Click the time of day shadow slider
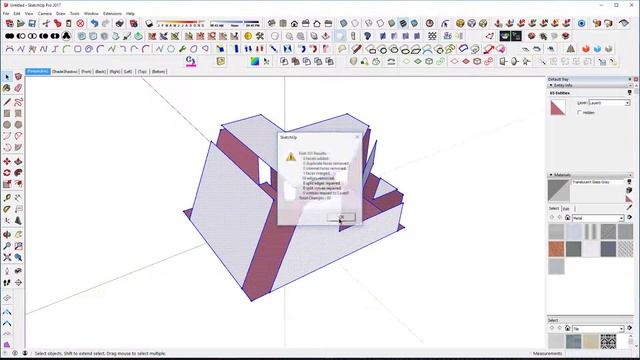Screen dimensions: 640x360 235,23
